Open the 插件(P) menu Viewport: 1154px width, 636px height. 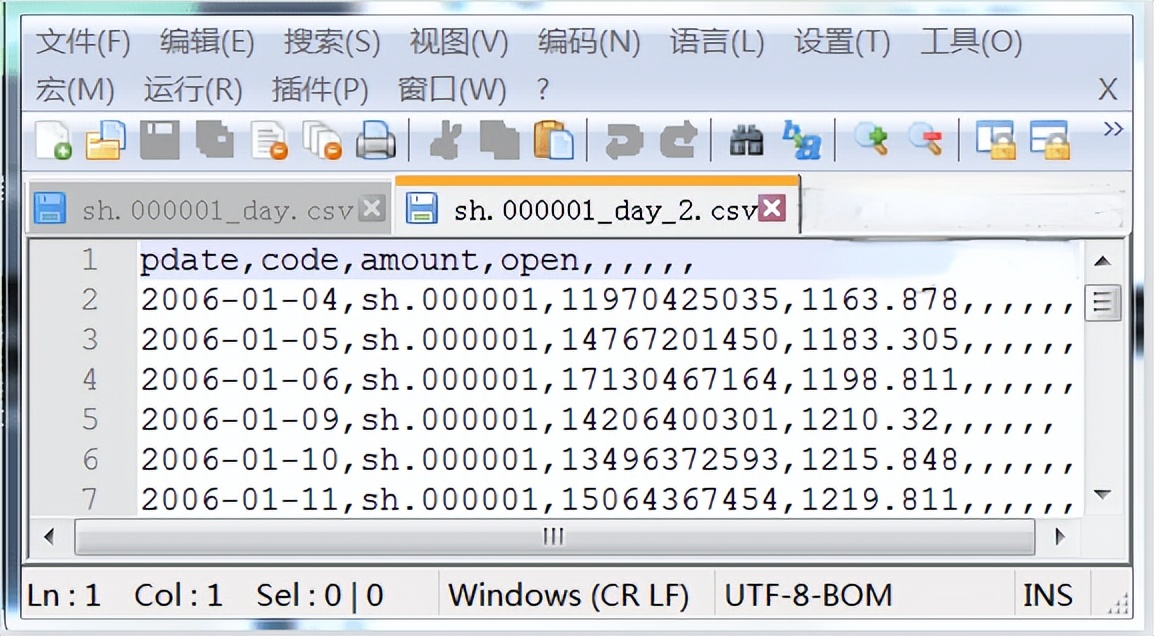tap(320, 90)
